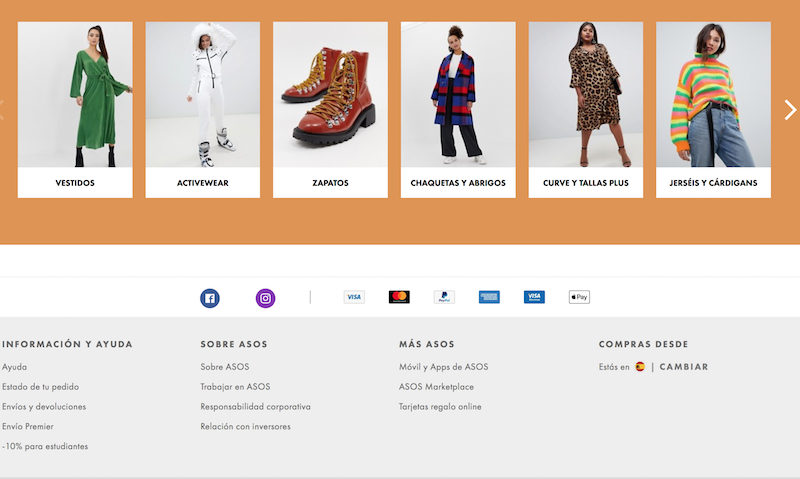Viewport: 800px width, 479px height.
Task: Click the SOBRE ASOS heading
Action: pyautogui.click(x=234, y=344)
